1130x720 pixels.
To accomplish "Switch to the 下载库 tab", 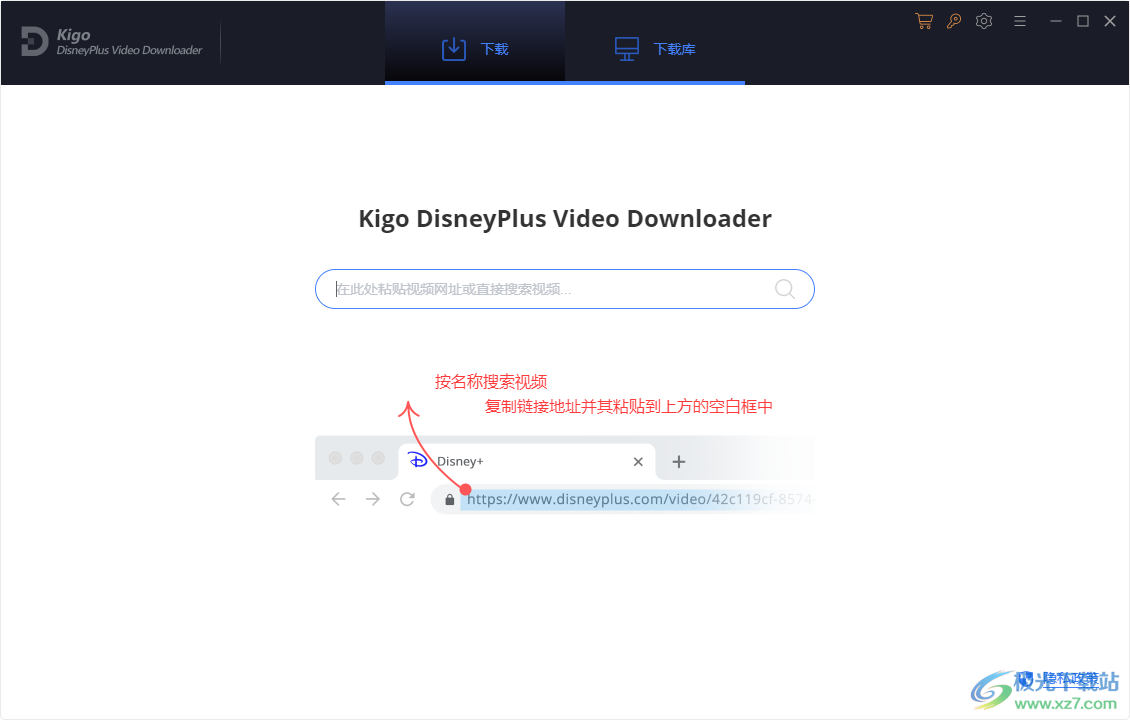I will [x=655, y=43].
